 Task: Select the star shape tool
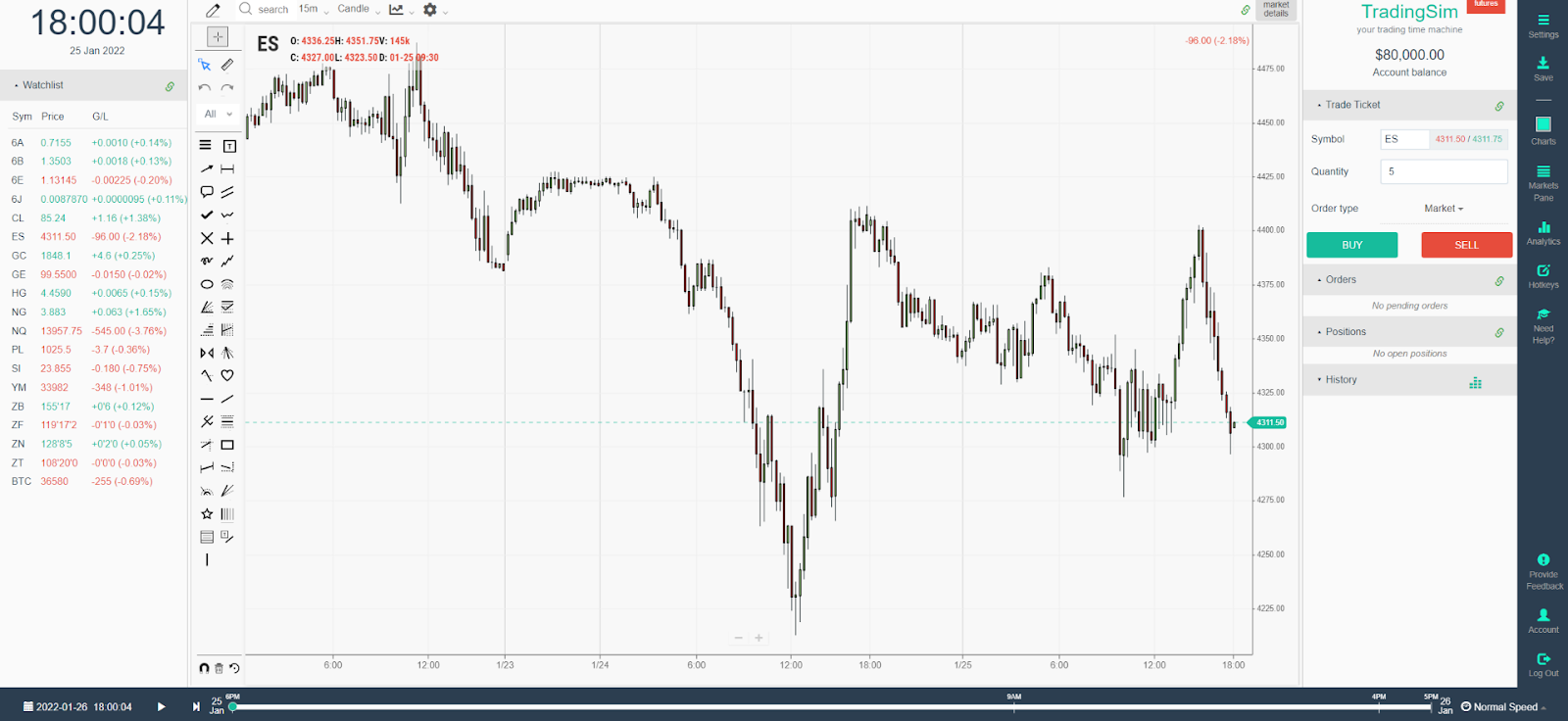pyautogui.click(x=207, y=513)
